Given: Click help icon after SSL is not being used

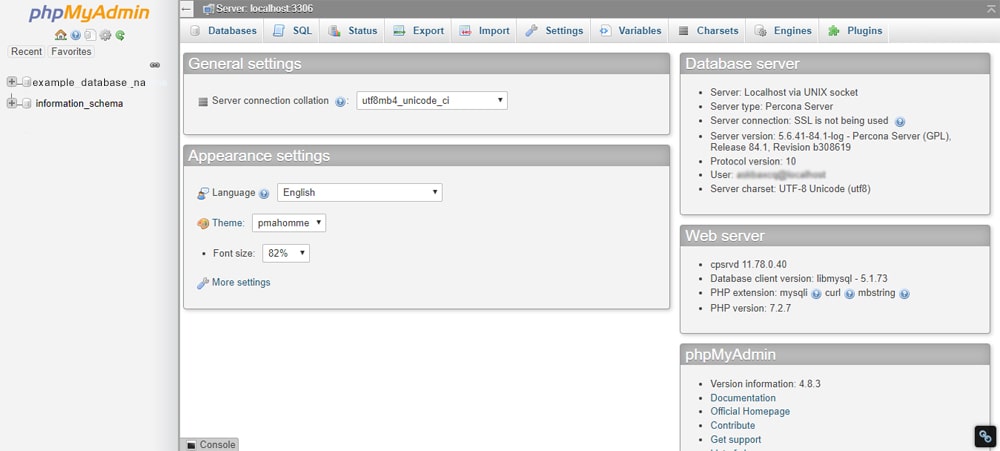Looking at the screenshot, I should click(x=900, y=121).
